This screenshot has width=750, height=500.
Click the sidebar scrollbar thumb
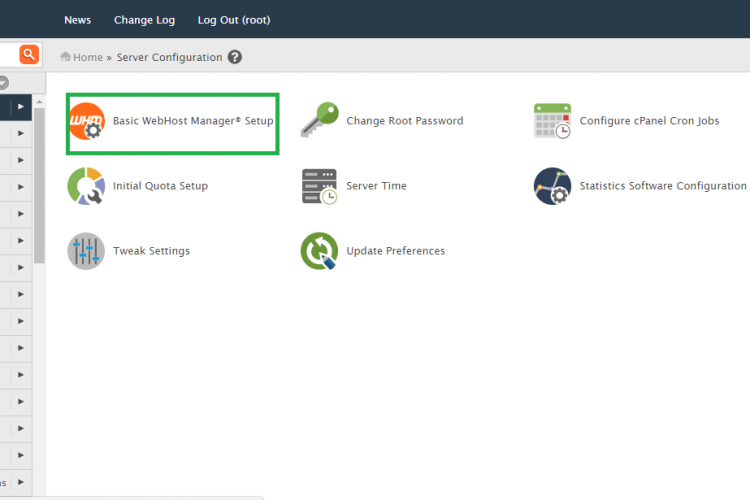(39, 186)
